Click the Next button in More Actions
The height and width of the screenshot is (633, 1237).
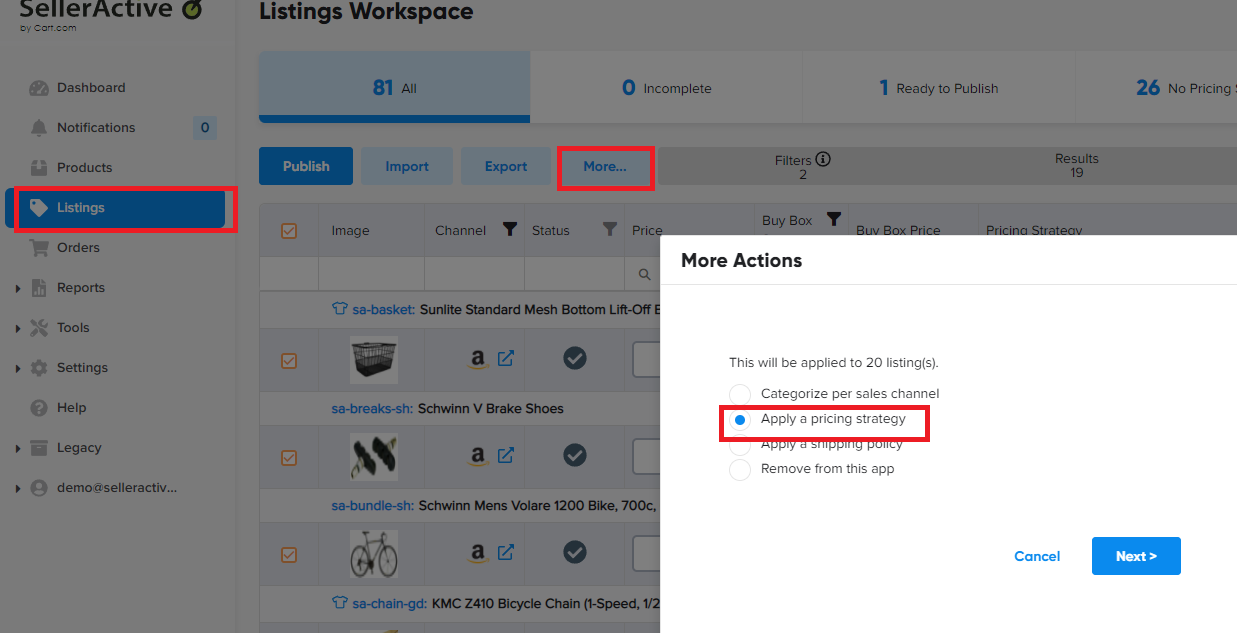(x=1135, y=556)
